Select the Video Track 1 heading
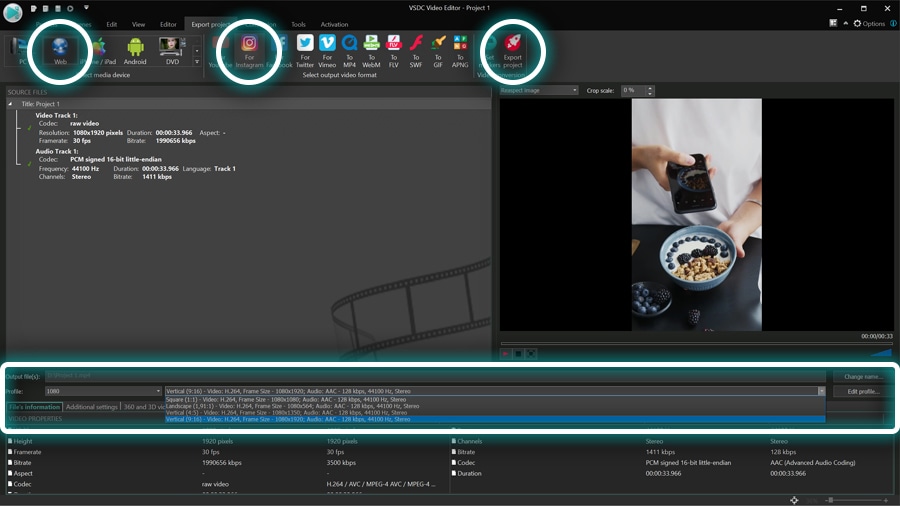 pos(56,115)
